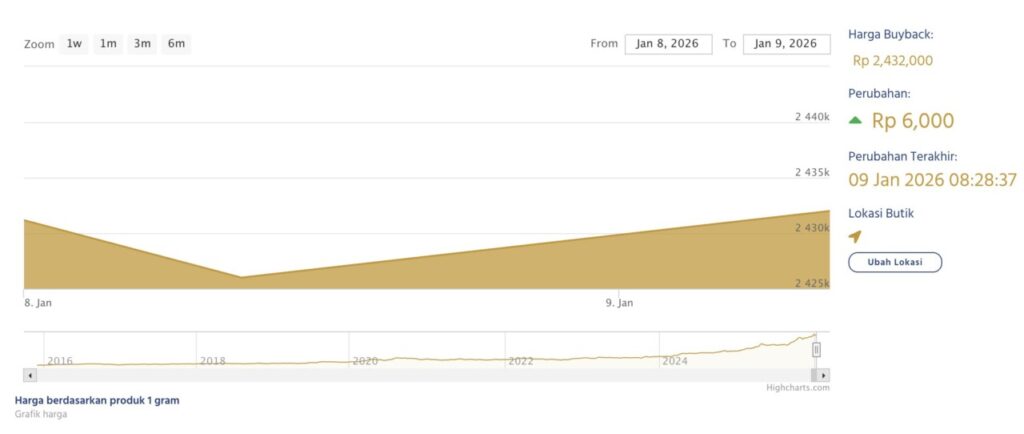Click the navigator range handle at right edge
Viewport: 1024px width, 434px height.
pos(816,349)
